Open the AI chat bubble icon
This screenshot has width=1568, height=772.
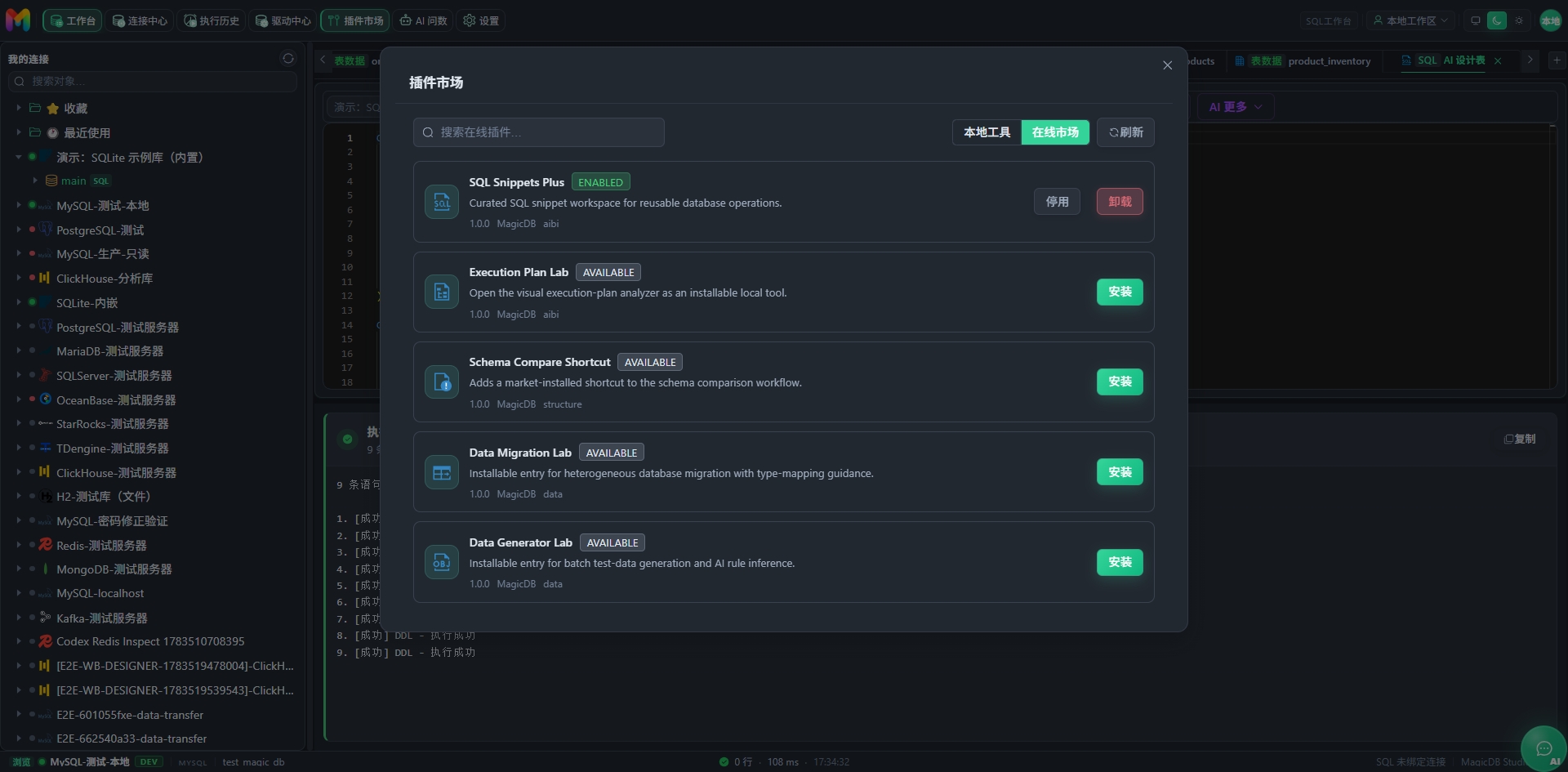point(1543,748)
